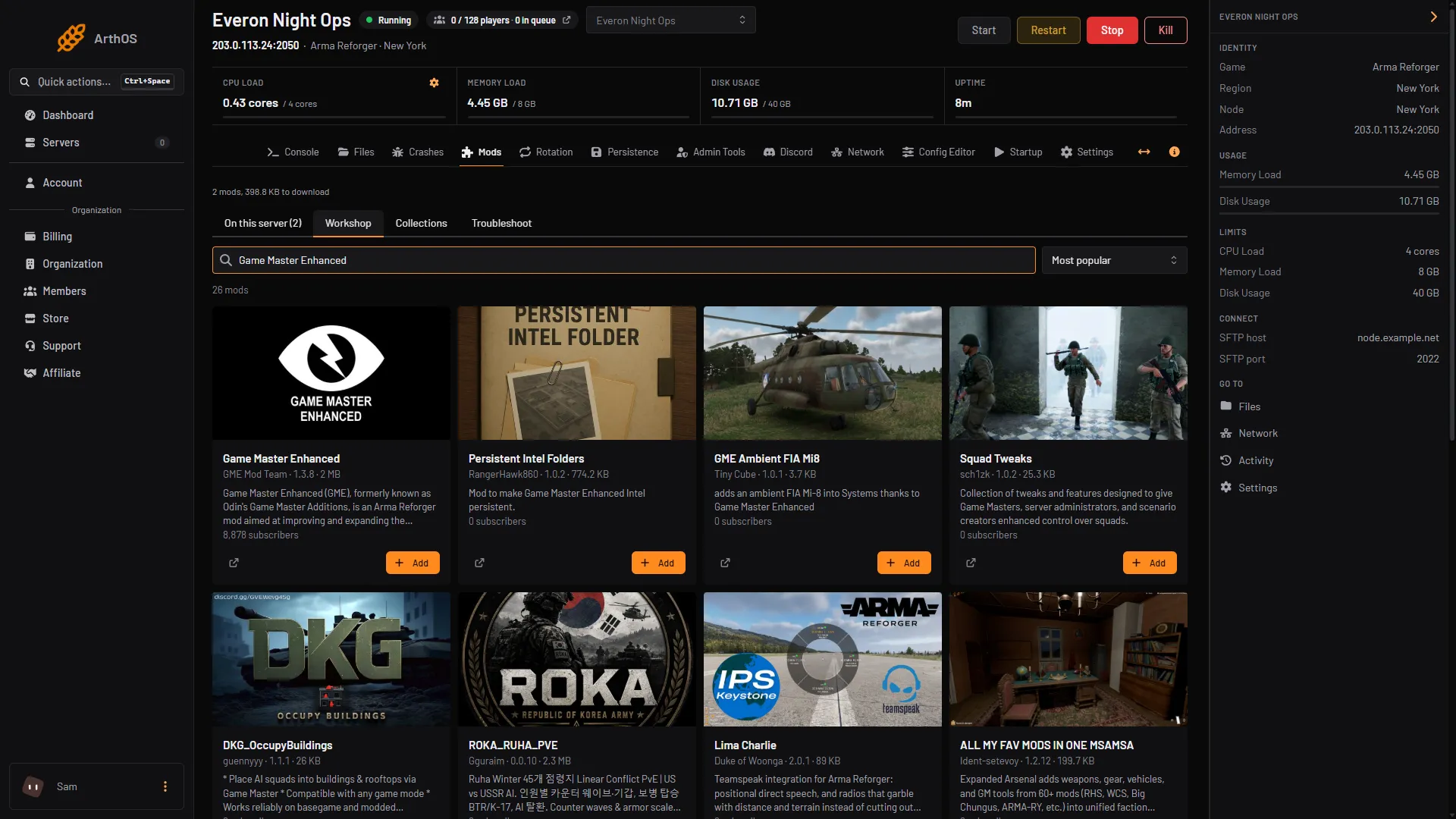Click the red Stop button
The width and height of the screenshot is (1456, 819).
point(1112,30)
